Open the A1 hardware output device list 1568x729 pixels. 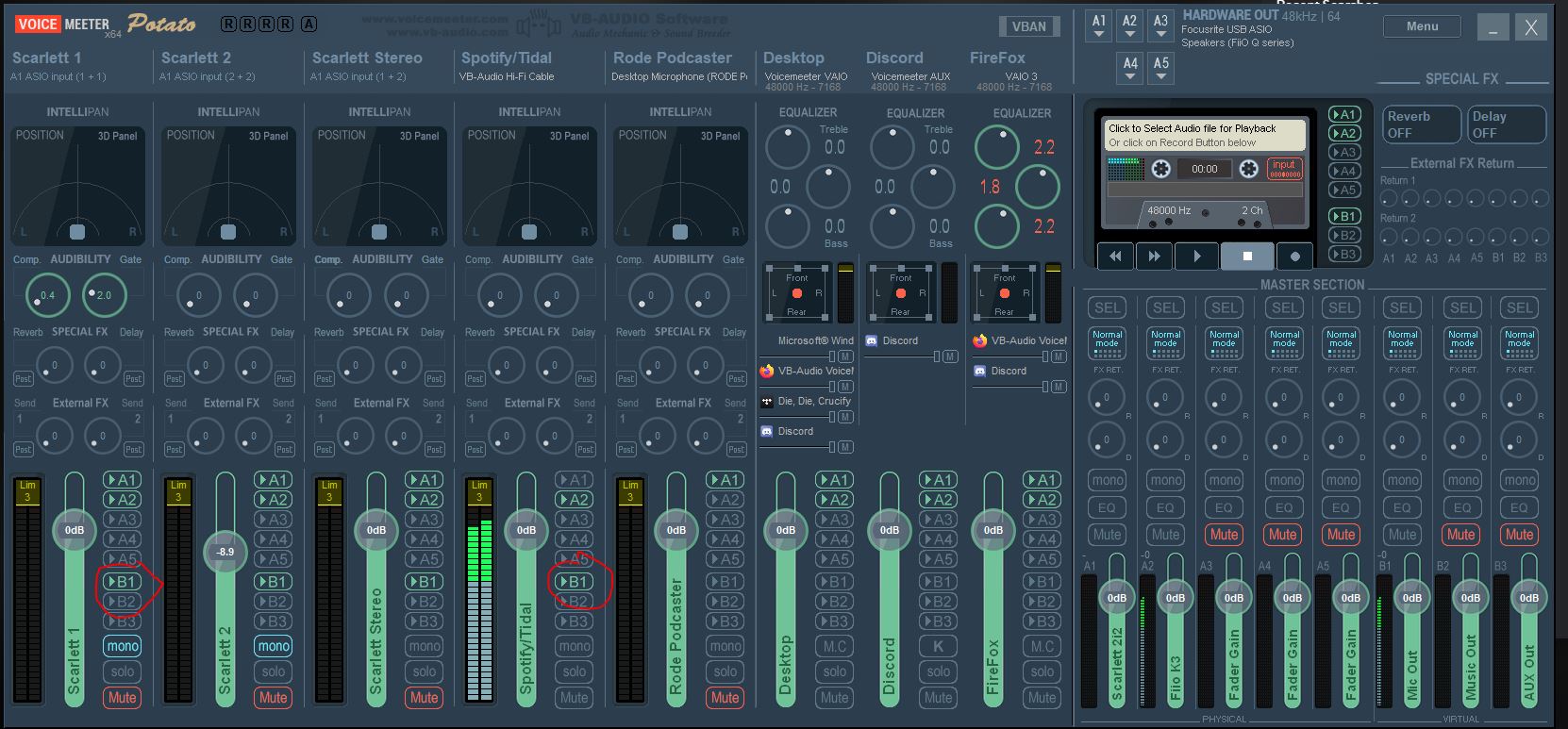[1099, 25]
